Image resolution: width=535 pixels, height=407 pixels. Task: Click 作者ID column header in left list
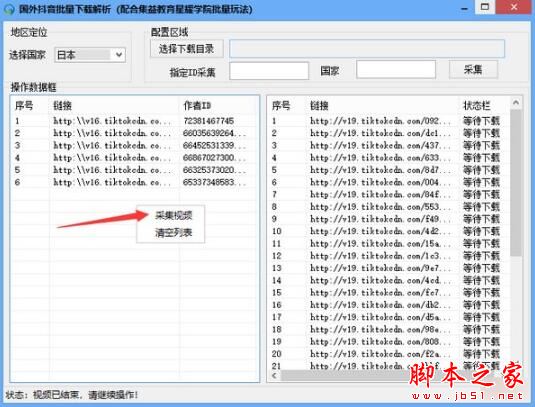tap(197, 106)
